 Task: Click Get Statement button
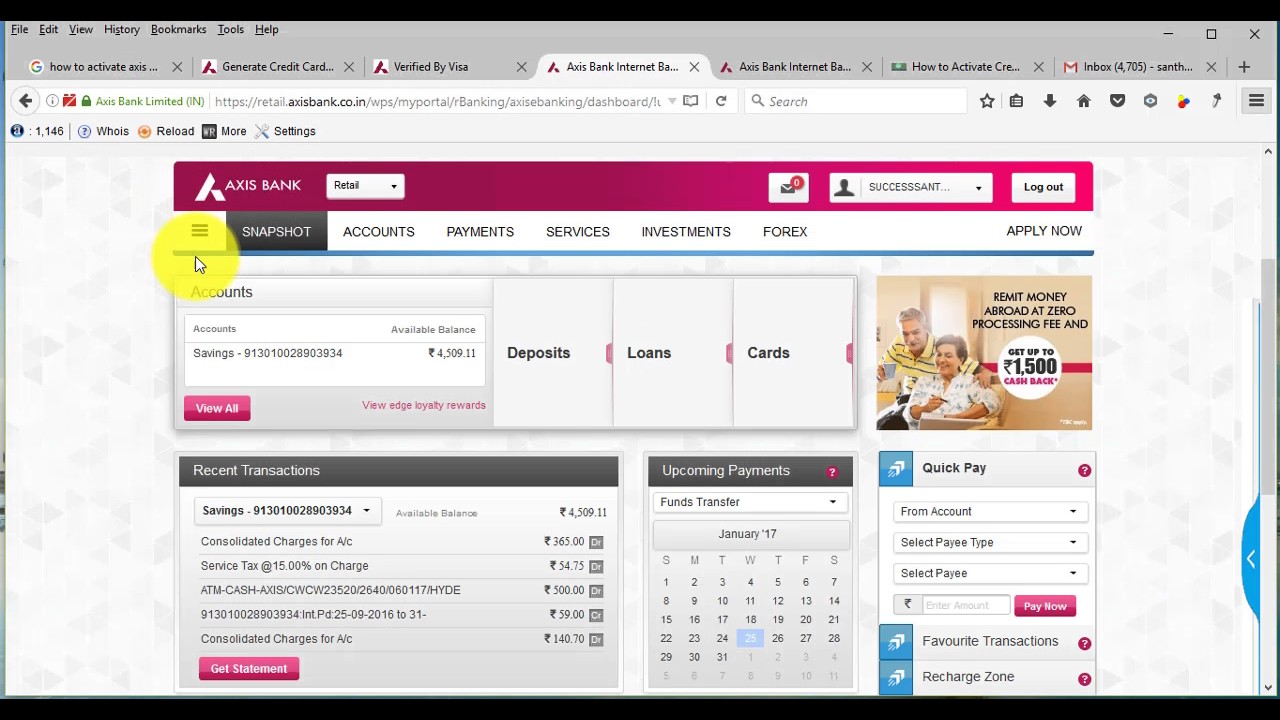(249, 669)
